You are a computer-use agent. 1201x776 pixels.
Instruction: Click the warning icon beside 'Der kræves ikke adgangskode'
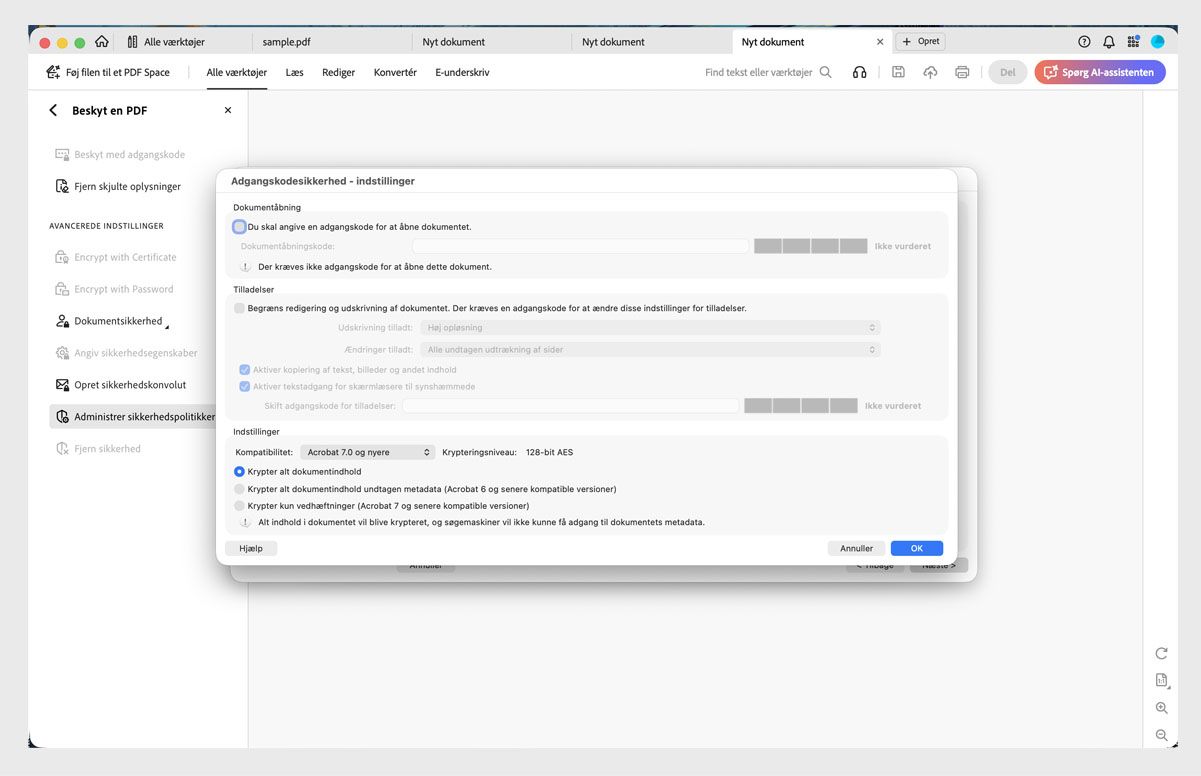pyautogui.click(x=245, y=267)
